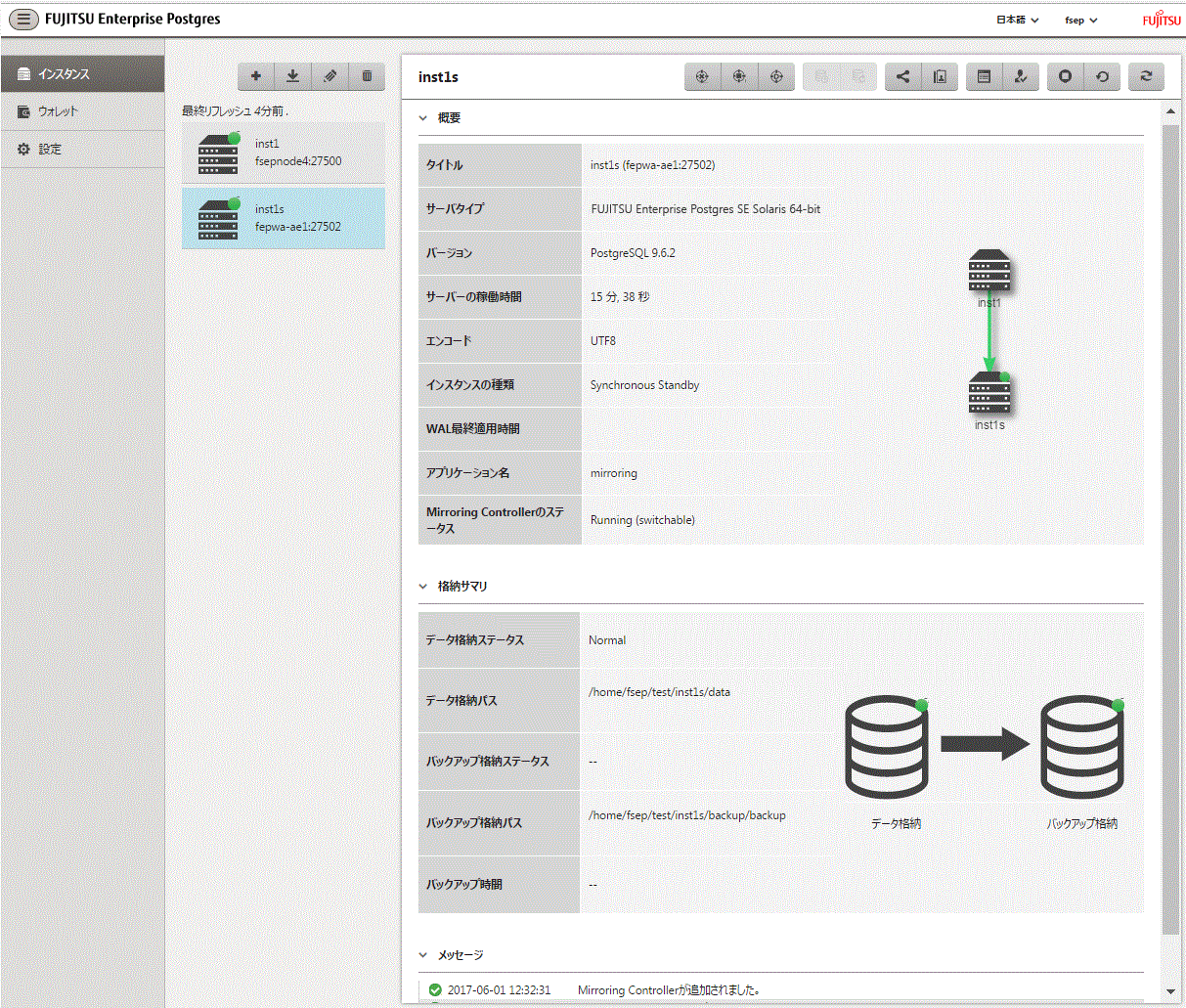Collapse the 概要 section
1186x1008 pixels.
pos(423,118)
